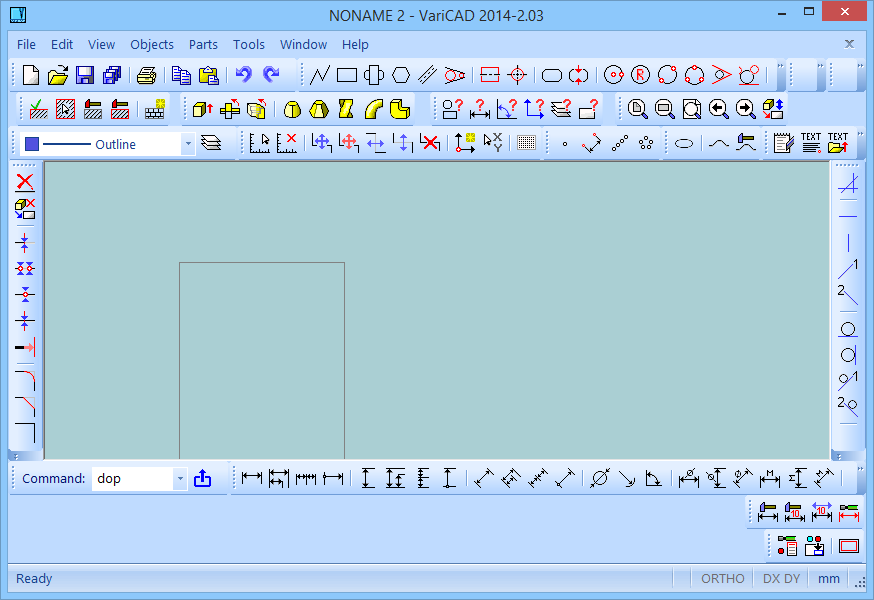Click the red X delete icon on left toolbar
The height and width of the screenshot is (600, 874).
25,182
